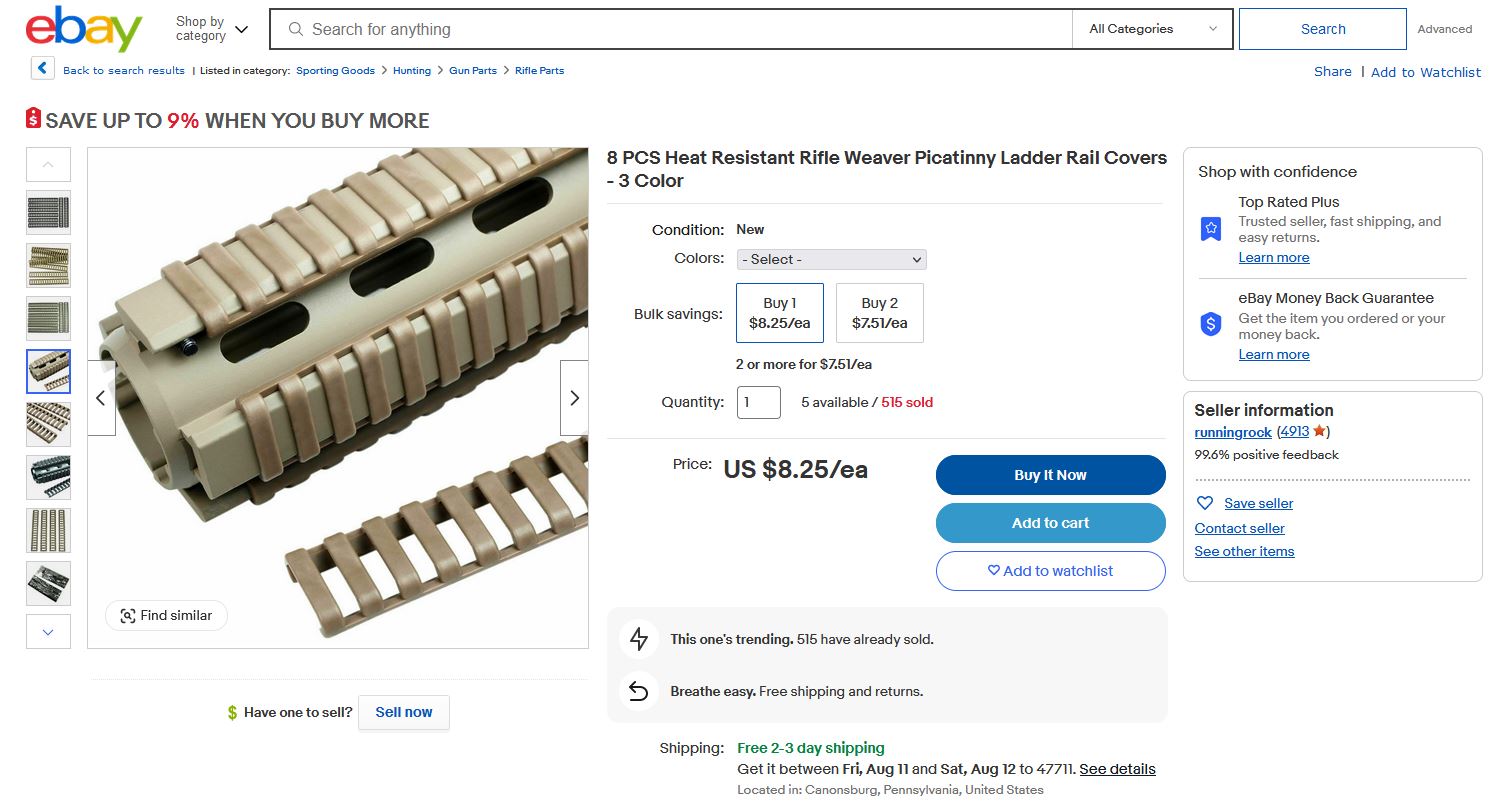
Task: Move thumbnail list down with the bottom chevron
Action: tap(48, 631)
